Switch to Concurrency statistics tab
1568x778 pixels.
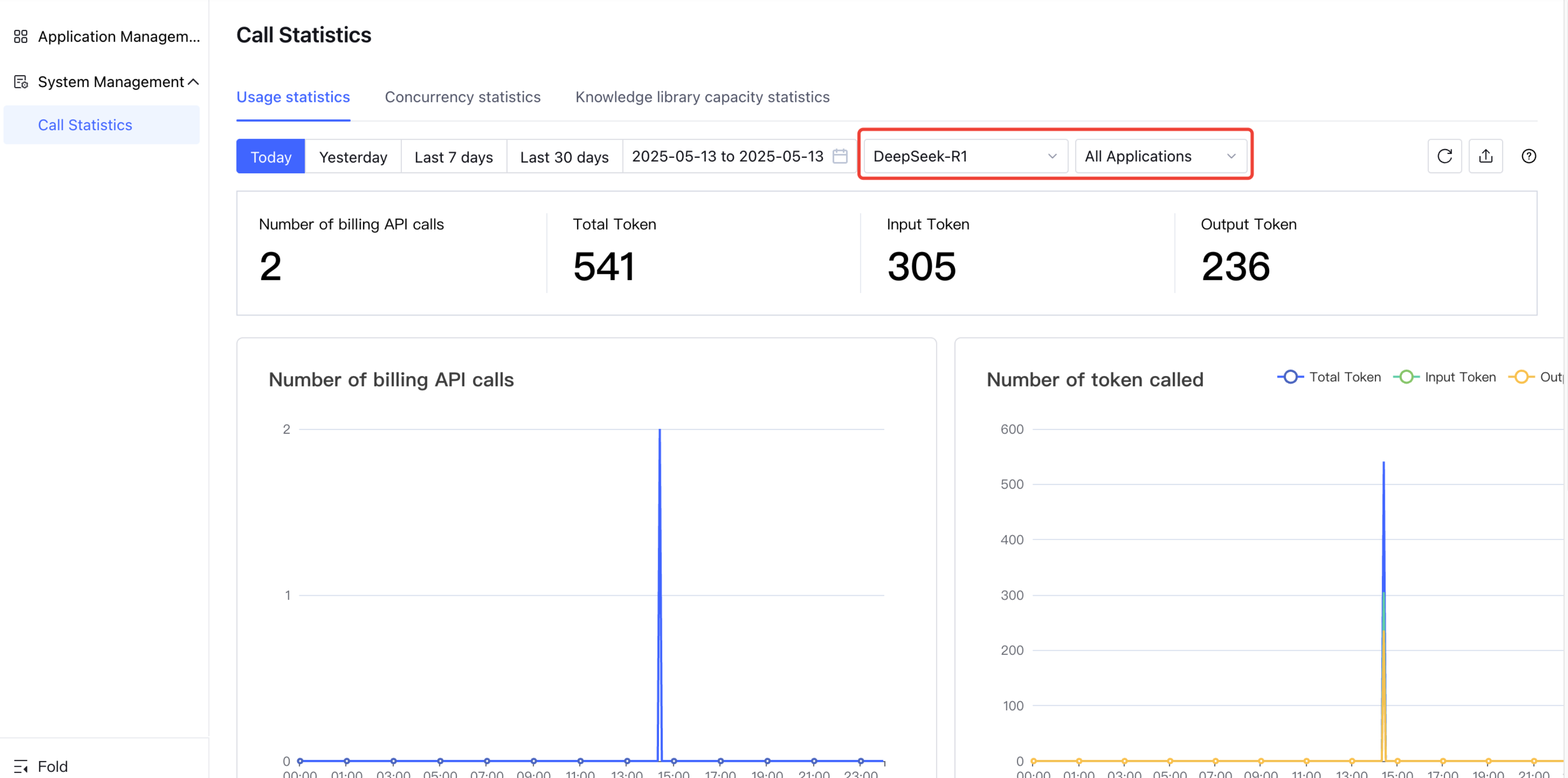pos(462,97)
